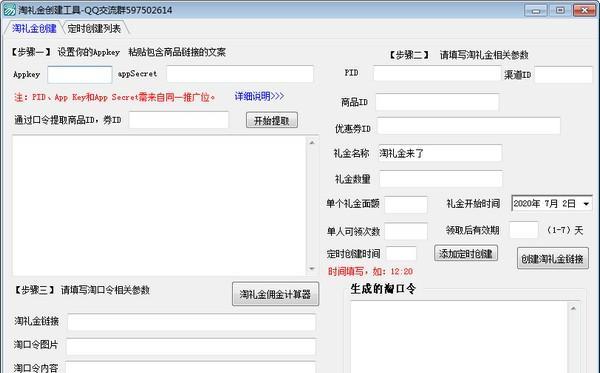Click the appSecret input field

pyautogui.click(x=240, y=74)
